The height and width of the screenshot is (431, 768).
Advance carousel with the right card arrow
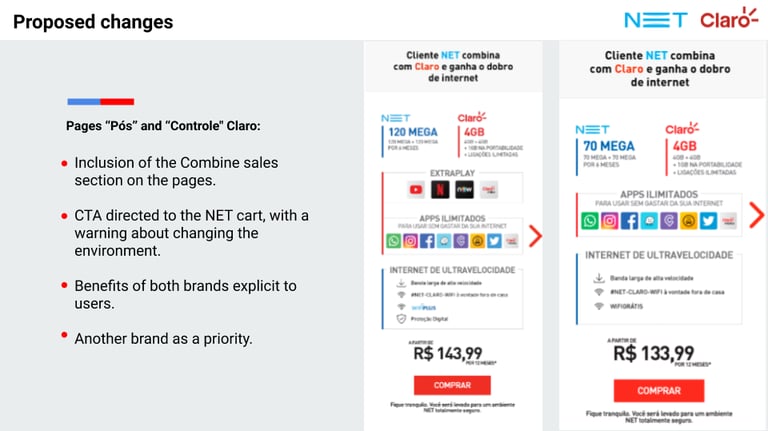click(756, 215)
